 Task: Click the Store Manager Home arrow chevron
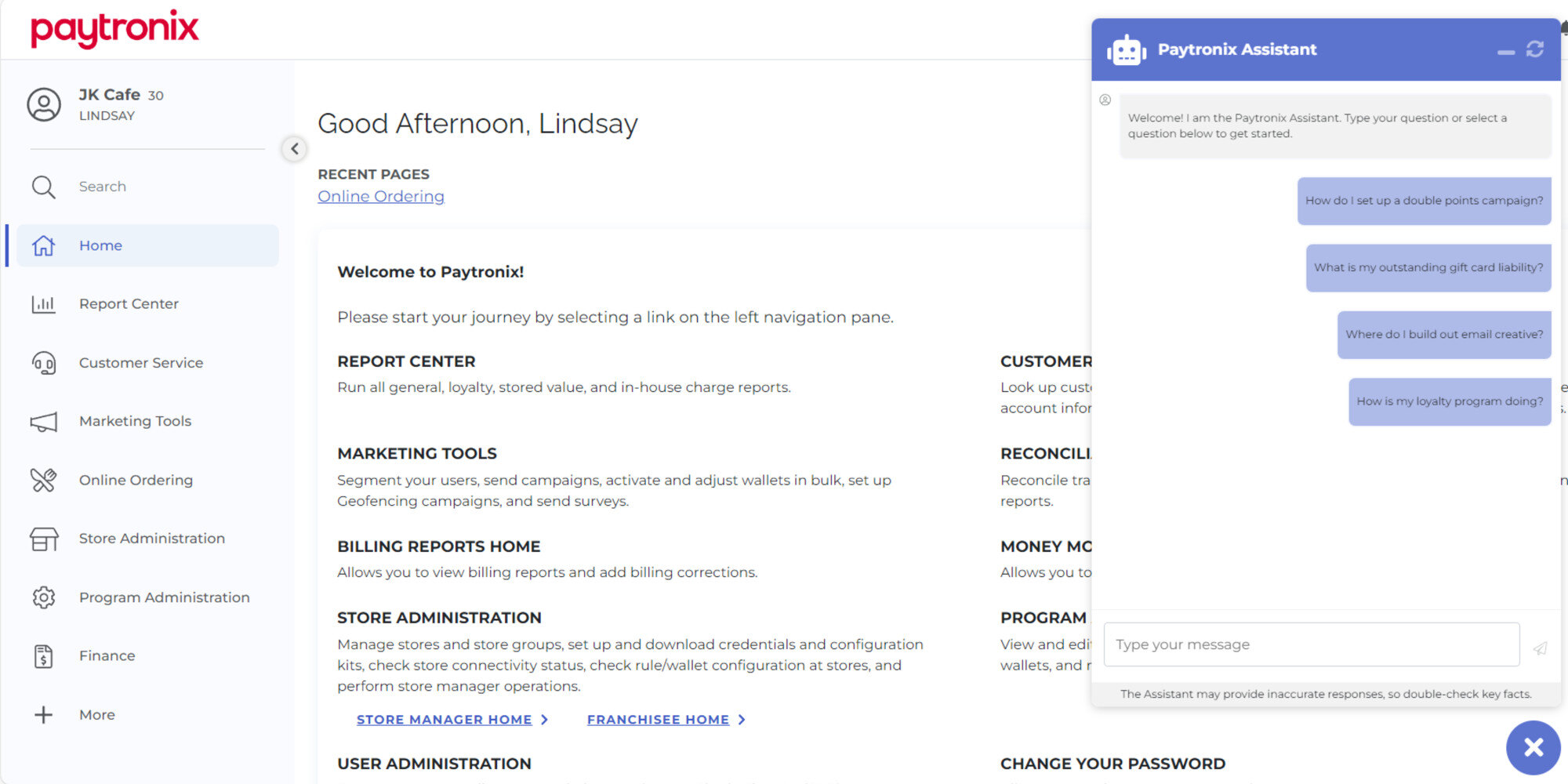click(545, 720)
